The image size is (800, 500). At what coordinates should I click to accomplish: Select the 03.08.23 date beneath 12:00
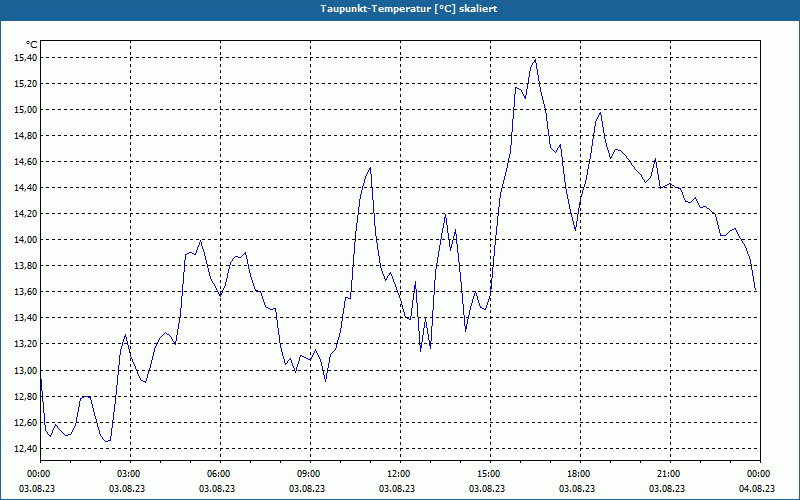[x=396, y=488]
